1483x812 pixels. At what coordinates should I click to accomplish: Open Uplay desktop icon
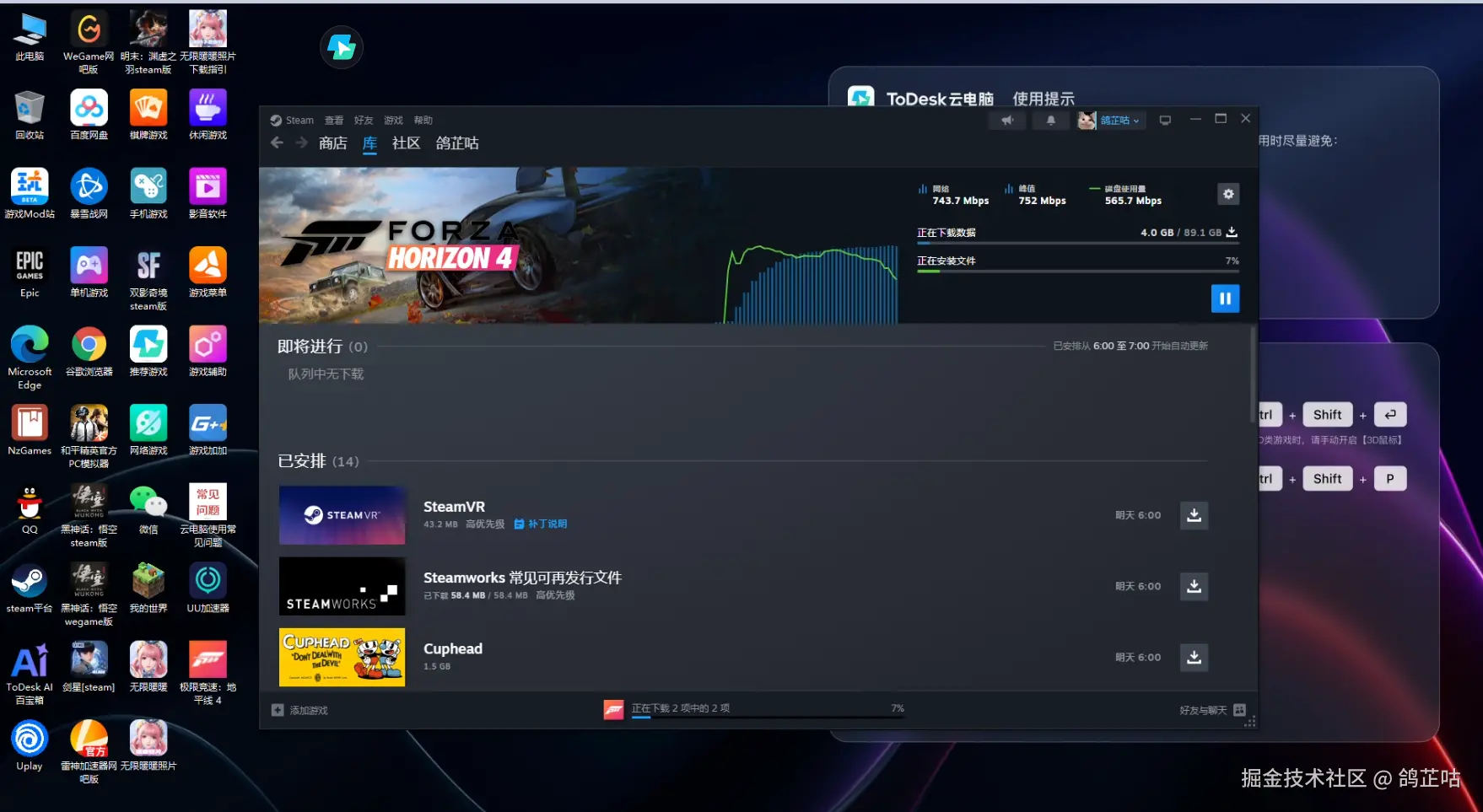tap(30, 746)
